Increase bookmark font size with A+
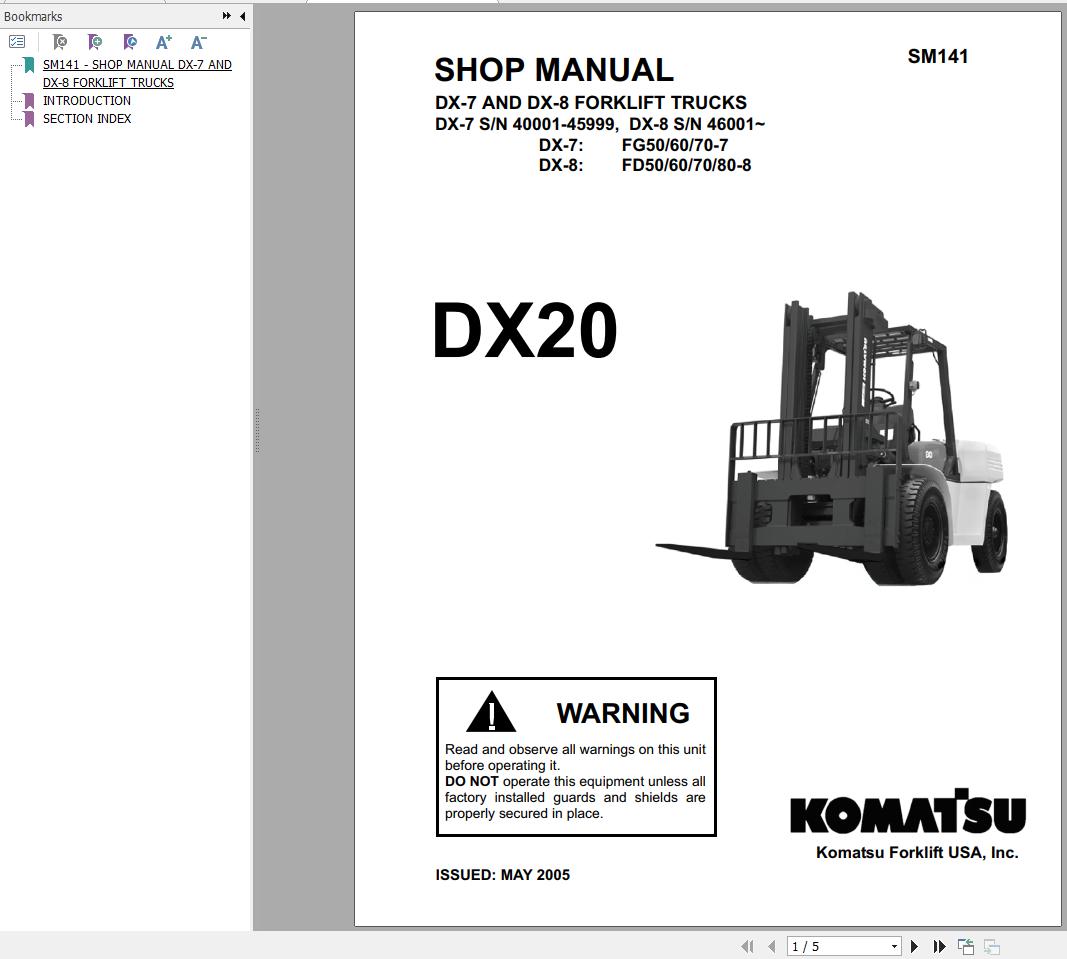1067x959 pixels. (164, 42)
